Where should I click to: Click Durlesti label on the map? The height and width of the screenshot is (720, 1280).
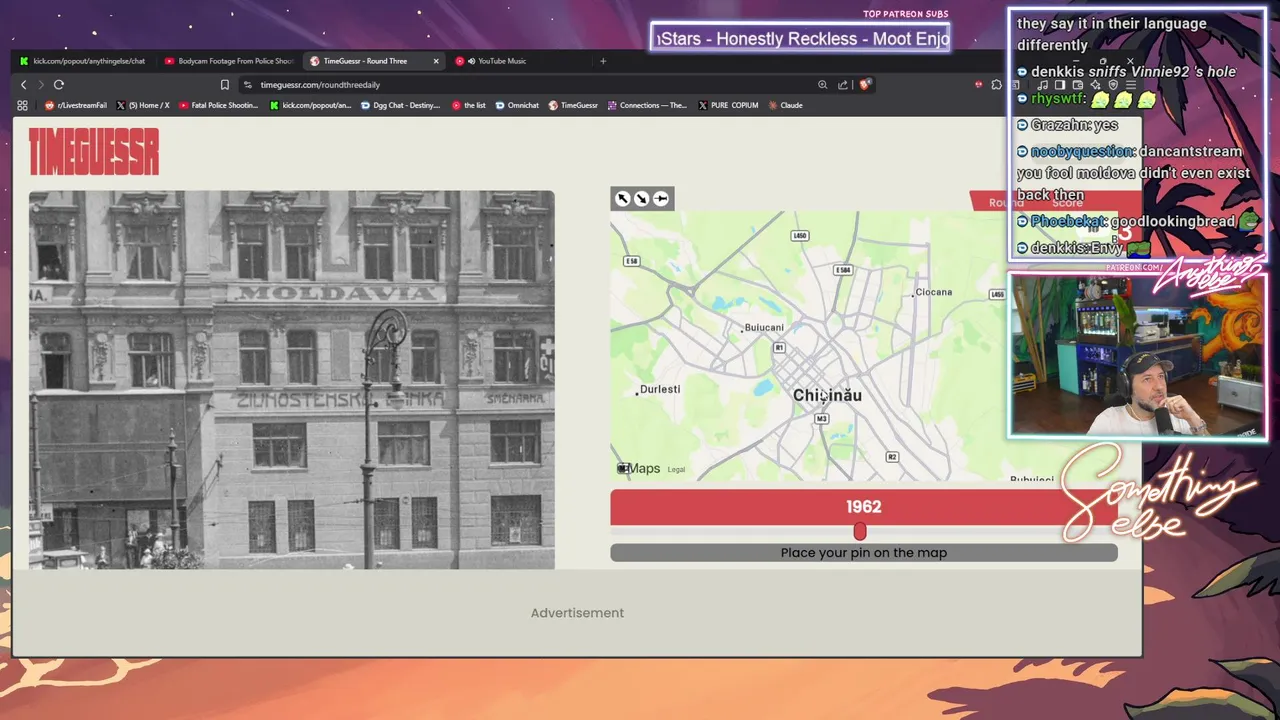(660, 389)
